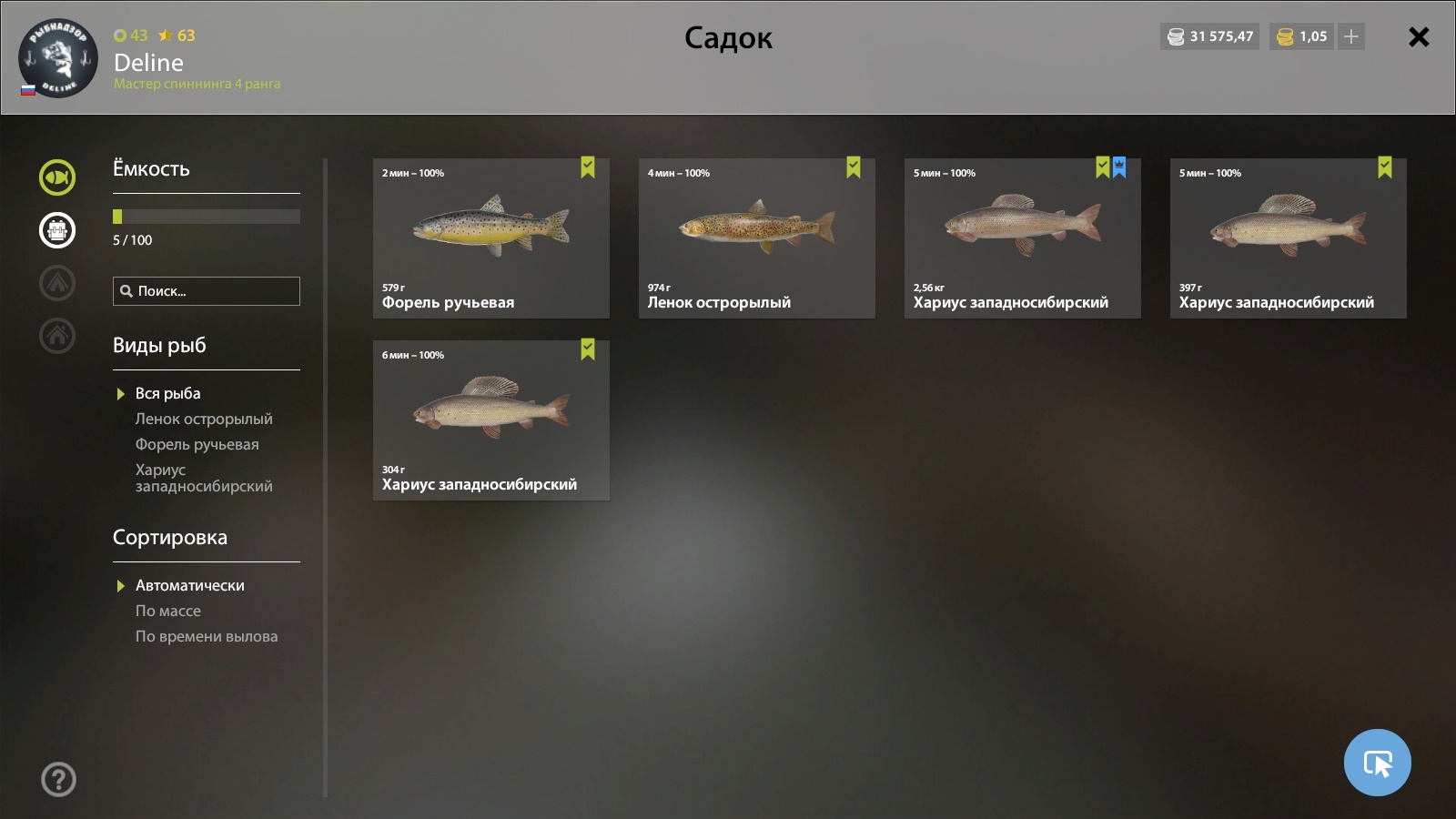The width and height of the screenshot is (1456, 819).
Task: Focus the Поиск search field
Action: (207, 291)
